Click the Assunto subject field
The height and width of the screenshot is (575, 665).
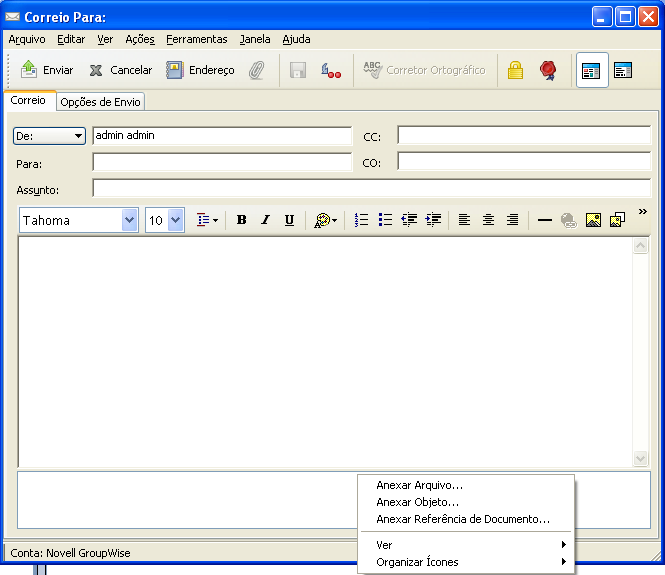pyautogui.click(x=370, y=188)
